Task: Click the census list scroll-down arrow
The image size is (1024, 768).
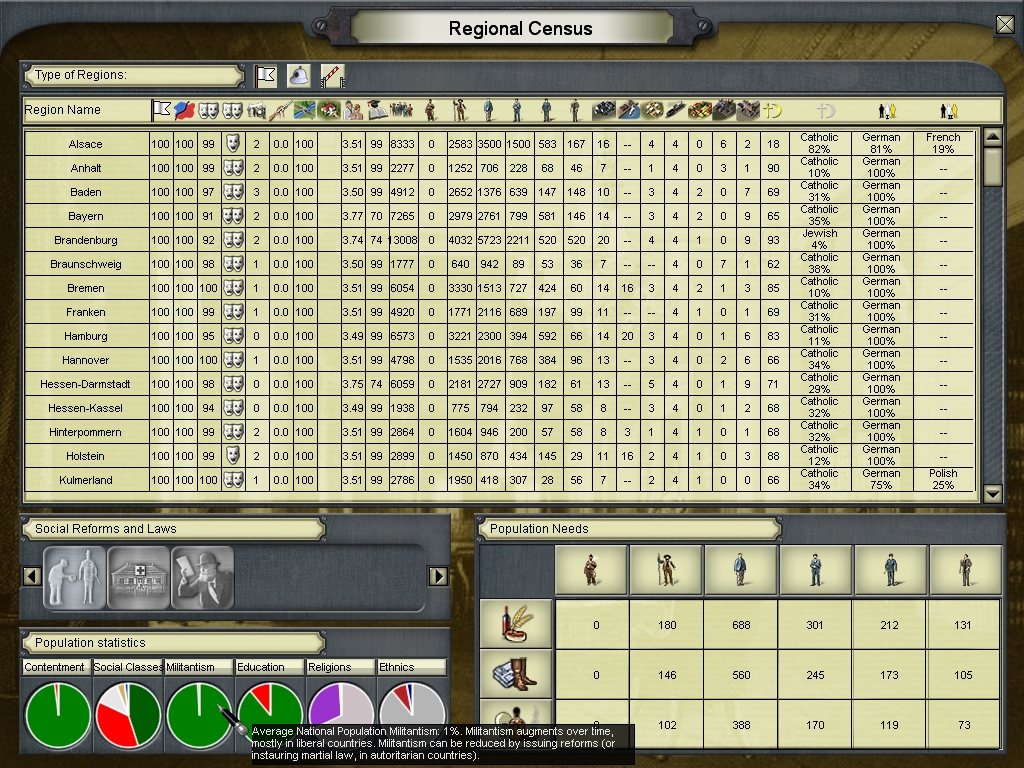Action: pos(992,493)
